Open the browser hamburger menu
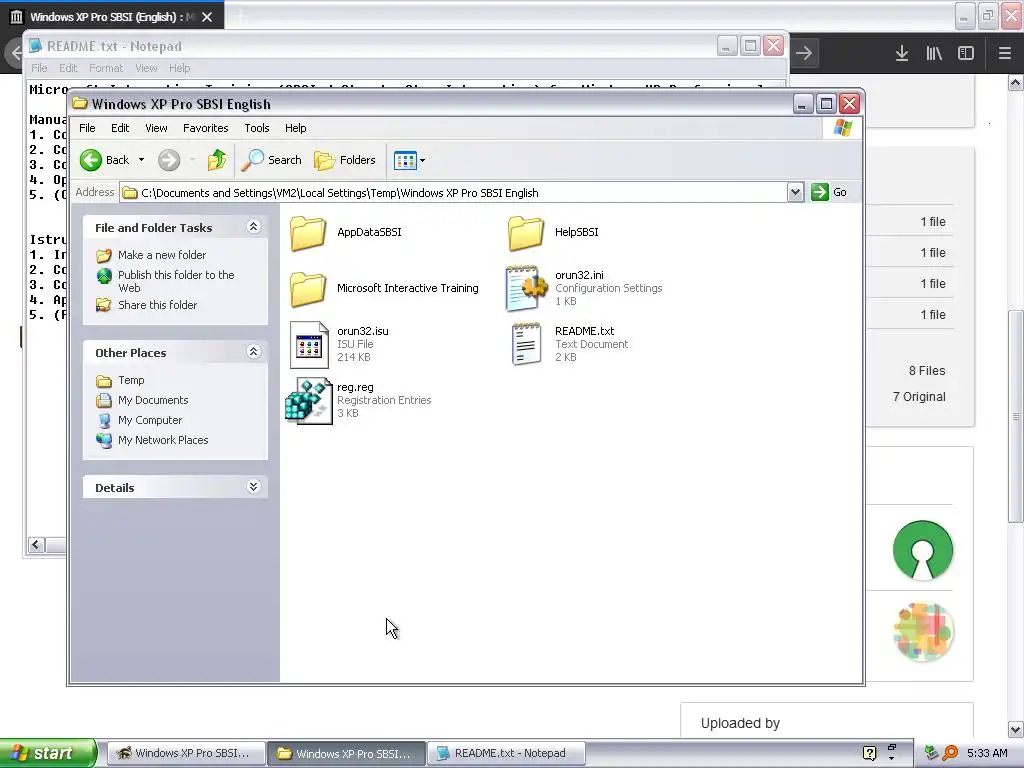 tap(1005, 54)
